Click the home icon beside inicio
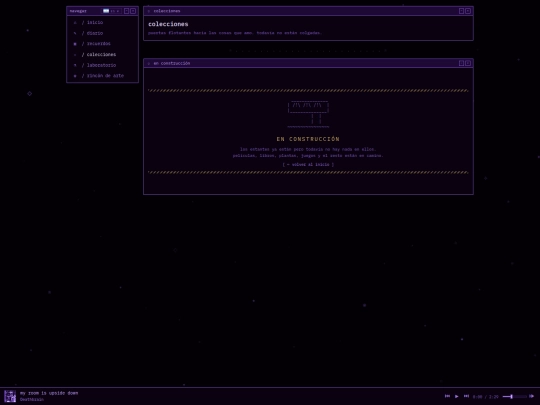 (75, 23)
